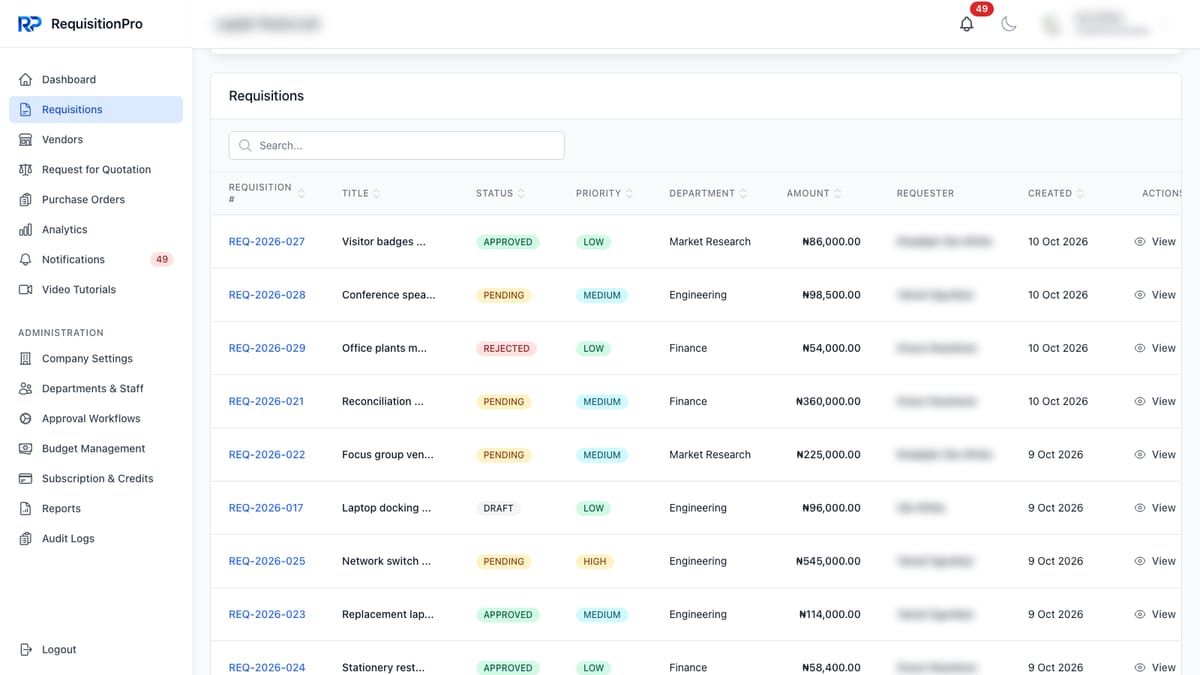Click the Approval Workflows icon
This screenshot has height=675, width=1200.
coord(26,419)
